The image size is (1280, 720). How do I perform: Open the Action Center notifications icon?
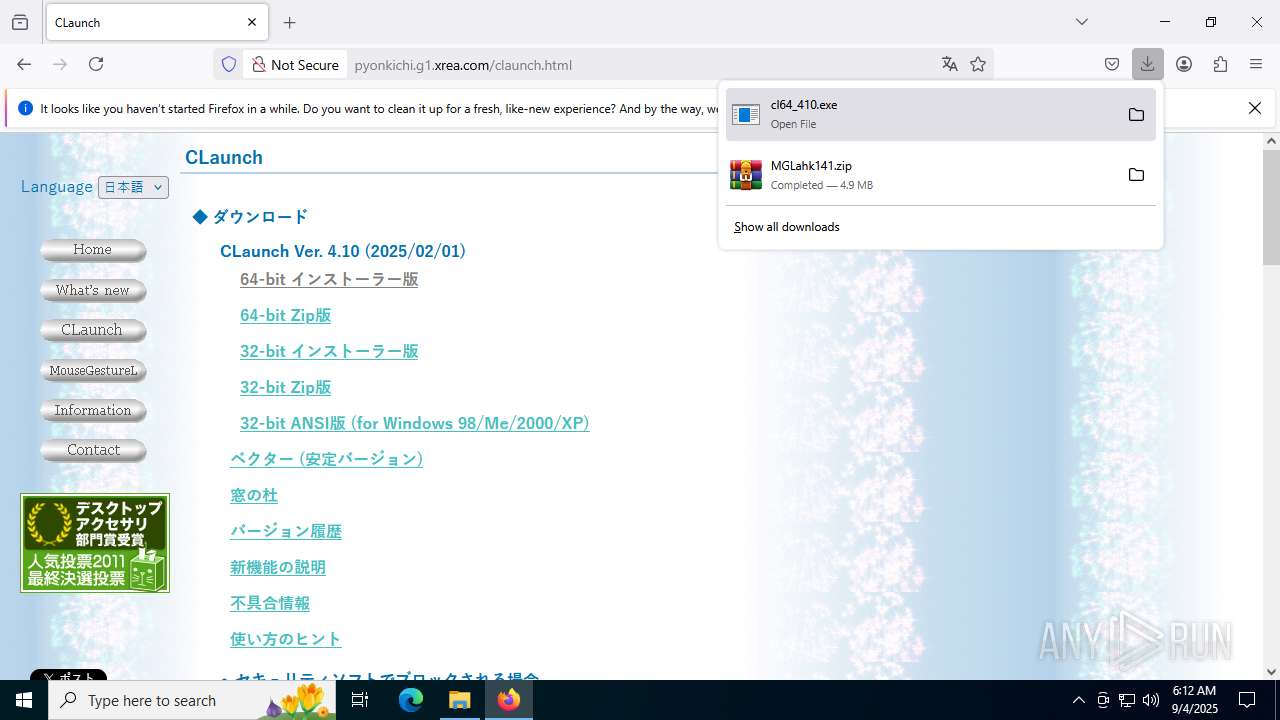pyautogui.click(x=1247, y=700)
